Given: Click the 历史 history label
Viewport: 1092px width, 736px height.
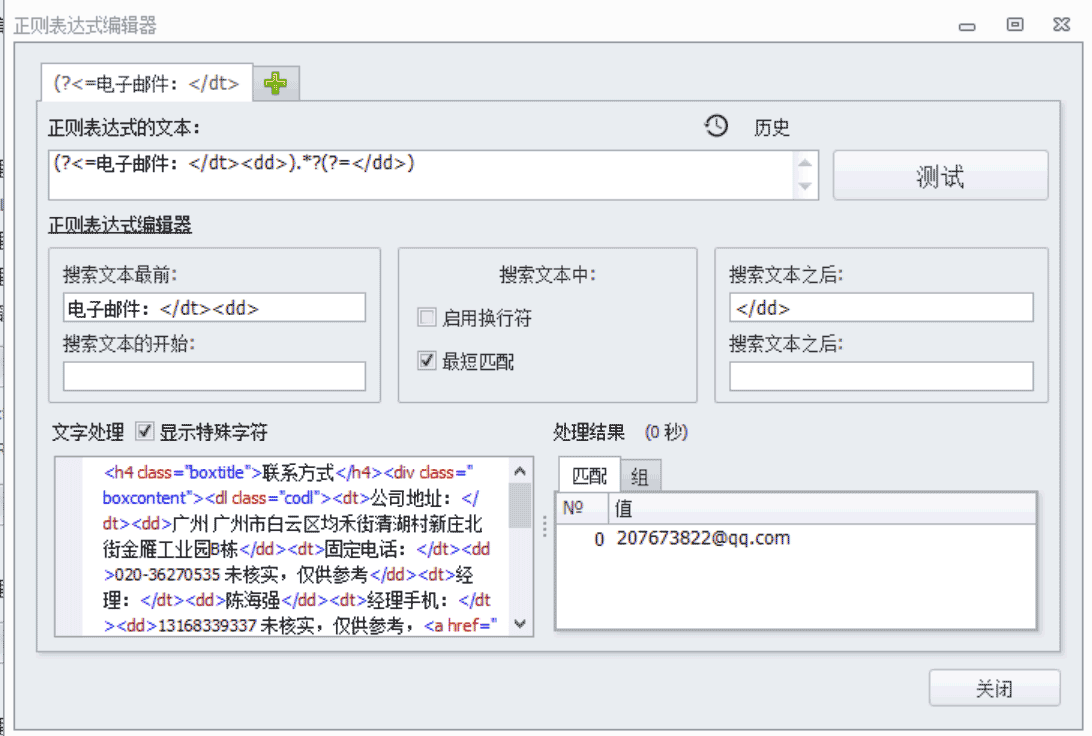Looking at the screenshot, I should point(771,128).
